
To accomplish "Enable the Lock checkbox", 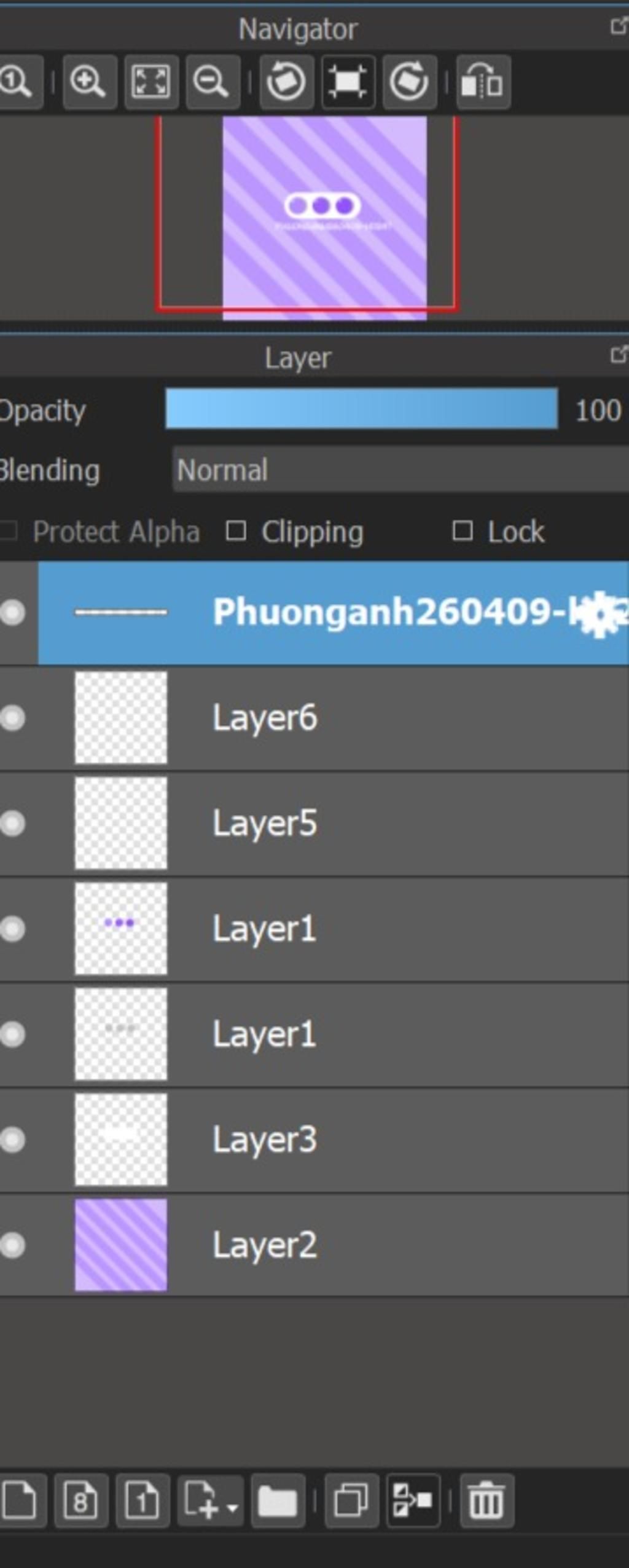I will point(463,531).
